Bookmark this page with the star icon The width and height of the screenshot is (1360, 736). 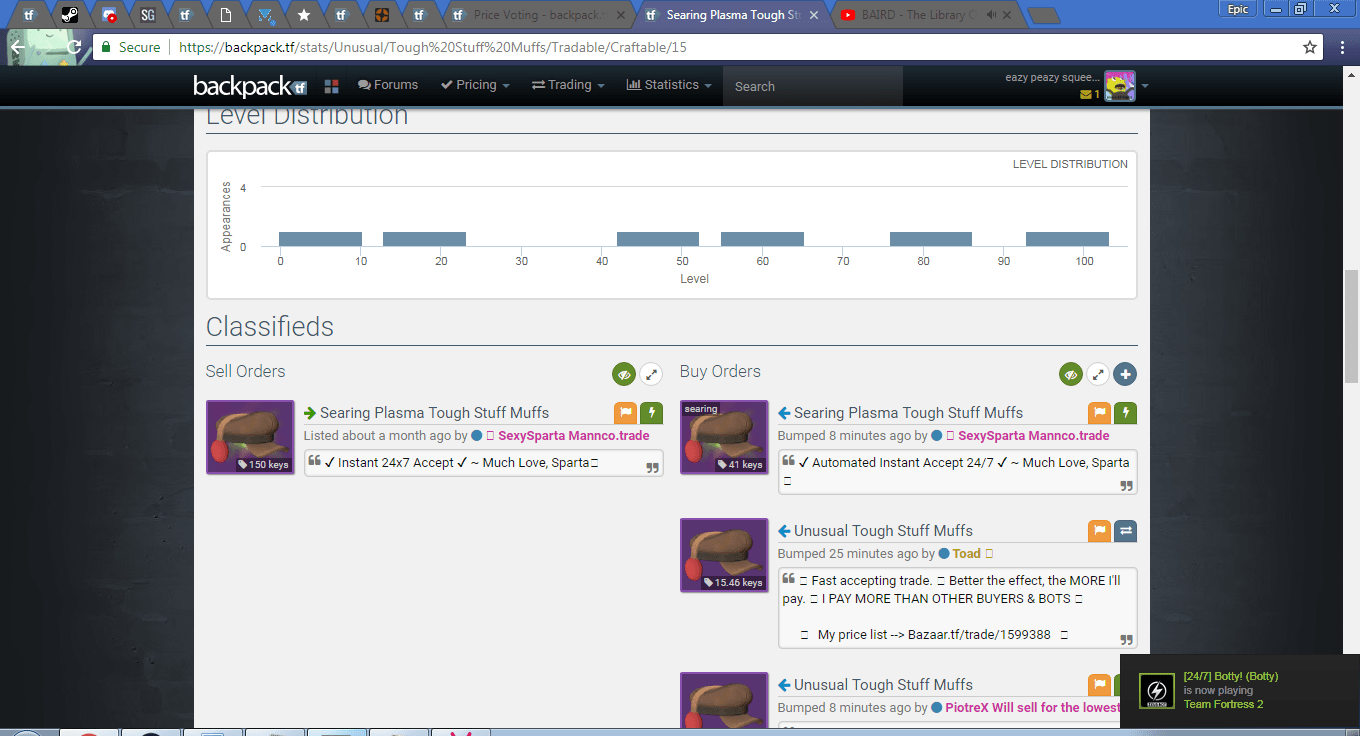coord(1310,47)
